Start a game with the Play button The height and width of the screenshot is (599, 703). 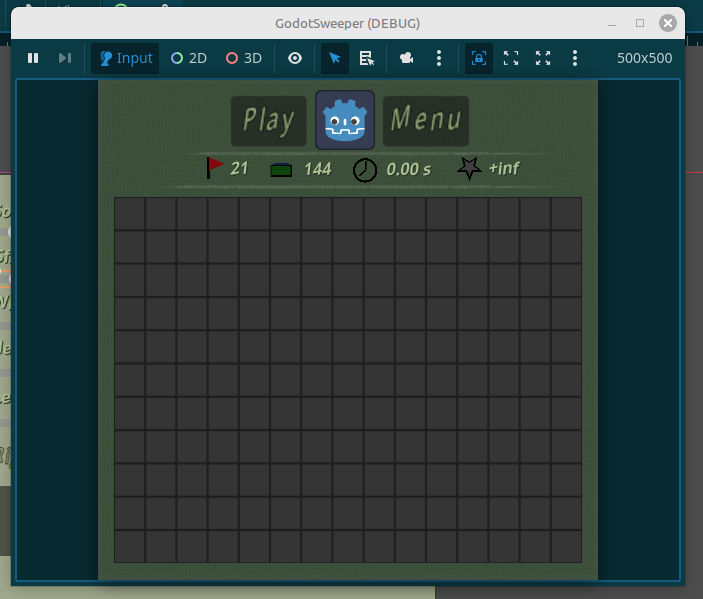[269, 121]
